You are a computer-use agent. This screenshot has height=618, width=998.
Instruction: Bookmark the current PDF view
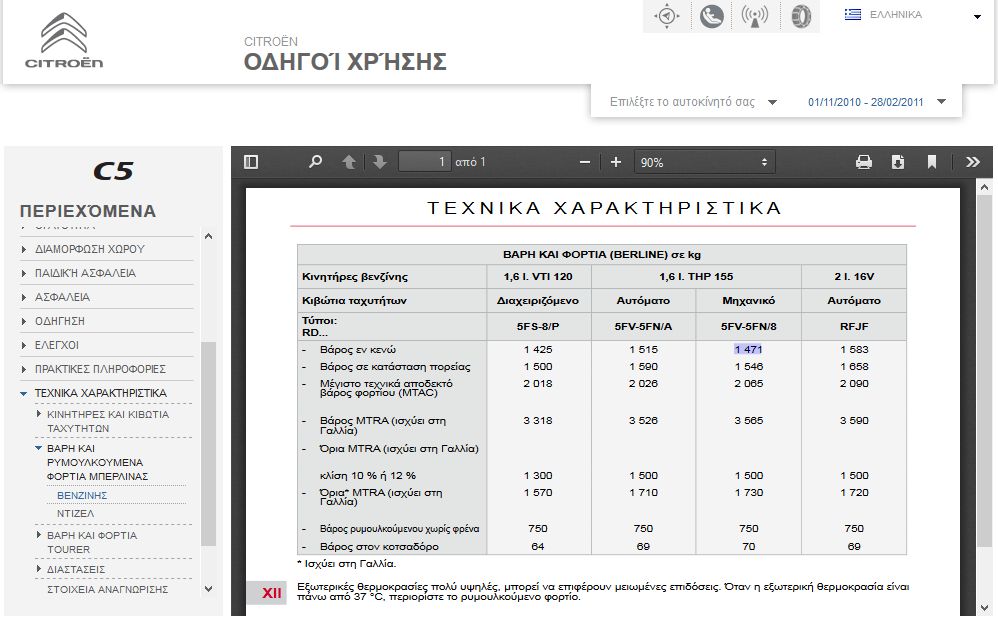[932, 162]
